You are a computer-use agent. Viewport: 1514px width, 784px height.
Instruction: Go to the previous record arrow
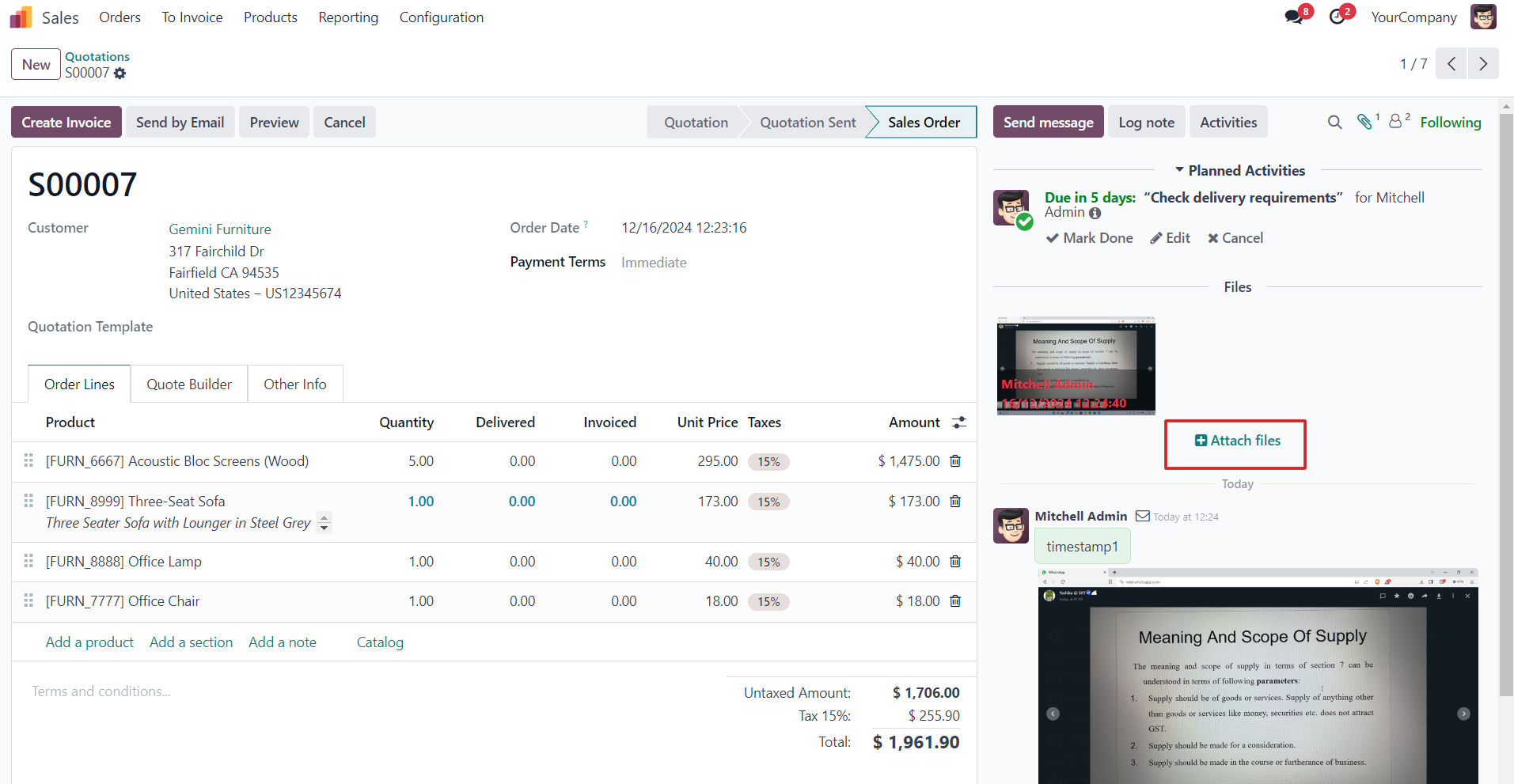(1451, 64)
